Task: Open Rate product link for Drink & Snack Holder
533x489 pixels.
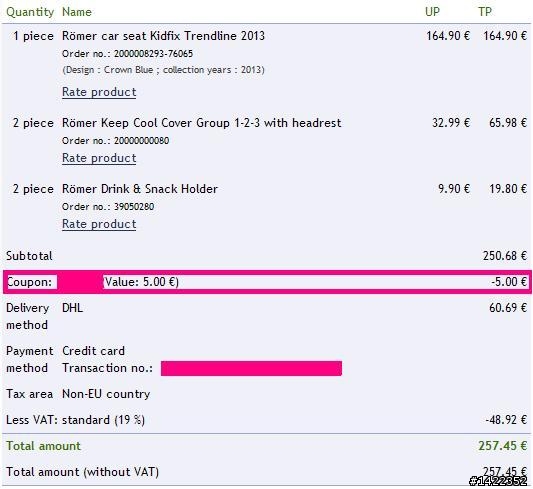Action: (x=99, y=224)
